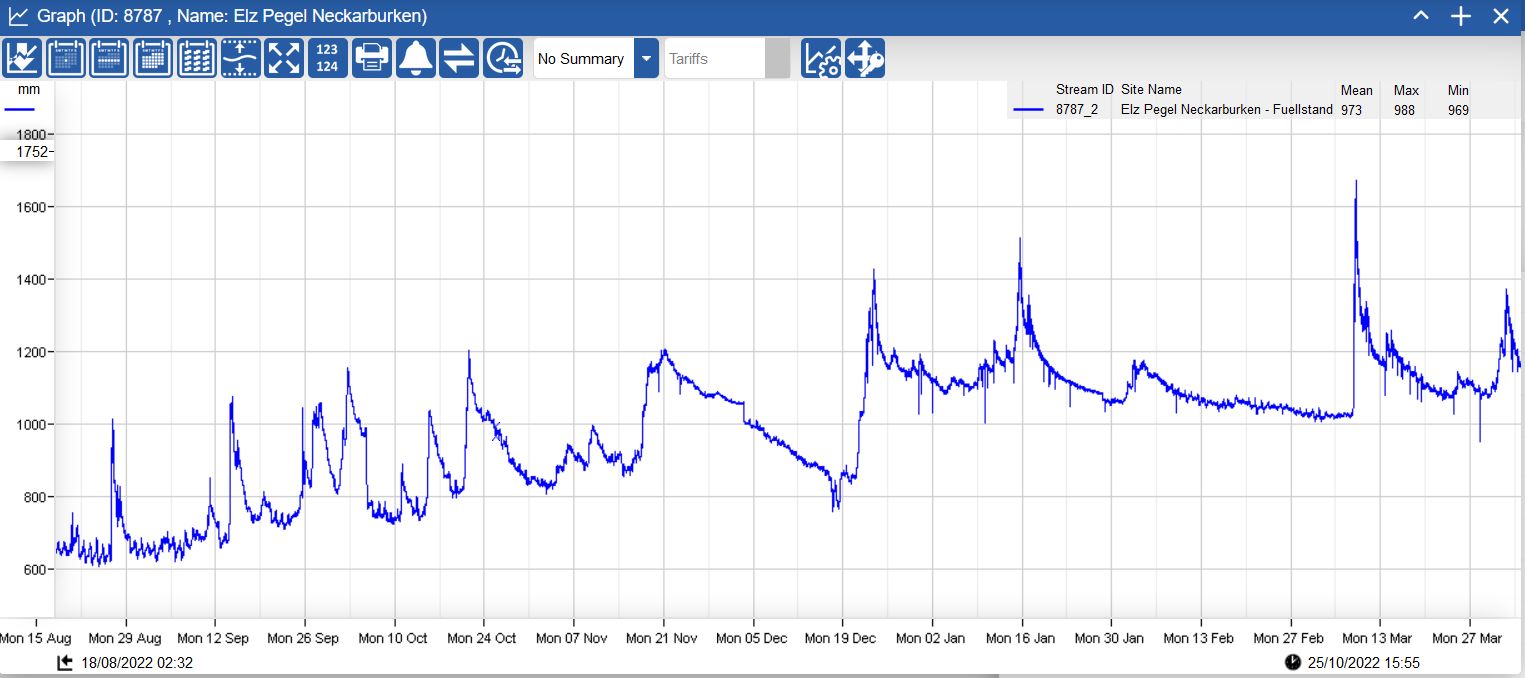Expand the graph to full screen
Screen dimensions: 1525x678
(283, 57)
